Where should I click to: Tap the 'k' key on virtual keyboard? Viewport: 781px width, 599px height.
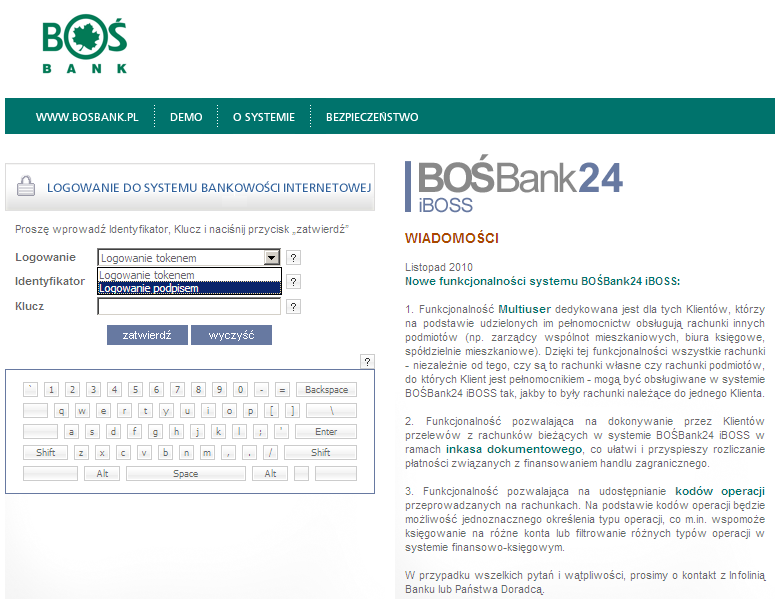click(218, 431)
